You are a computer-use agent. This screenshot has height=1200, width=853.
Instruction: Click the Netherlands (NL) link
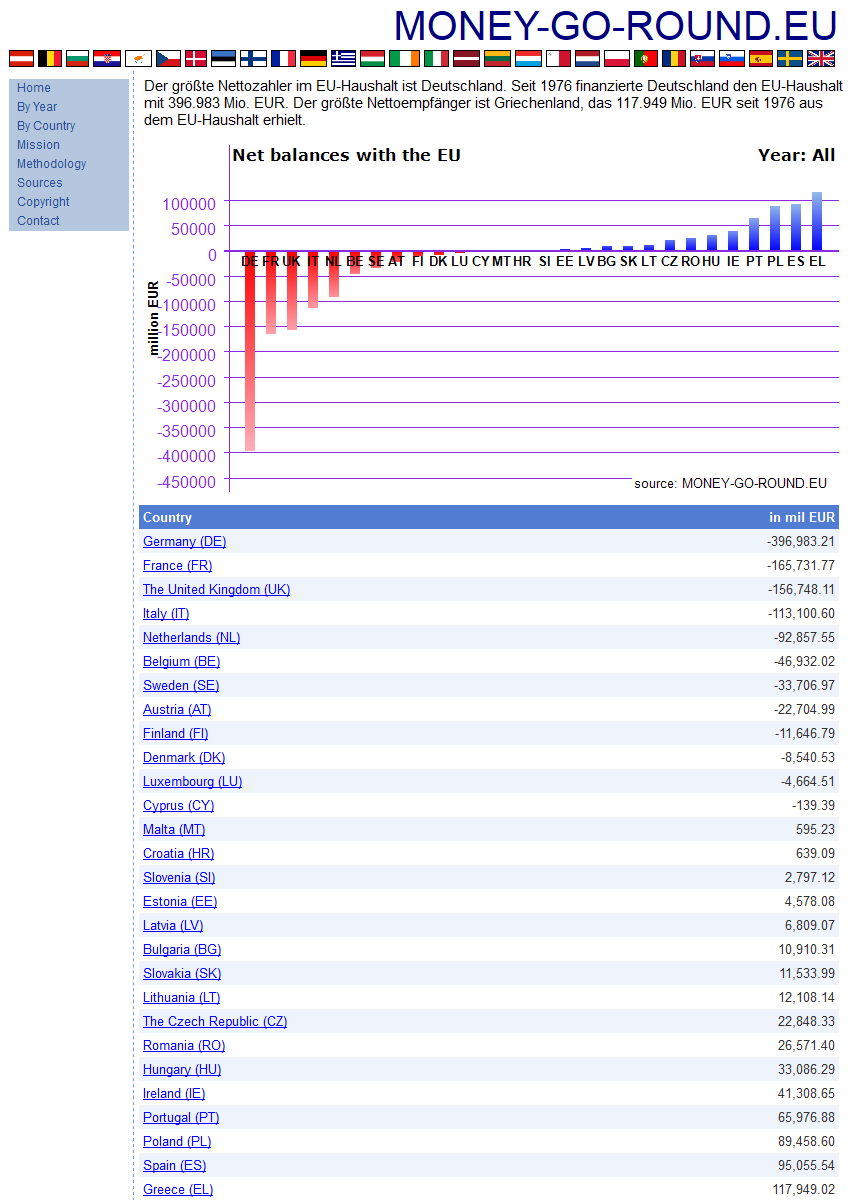click(191, 638)
